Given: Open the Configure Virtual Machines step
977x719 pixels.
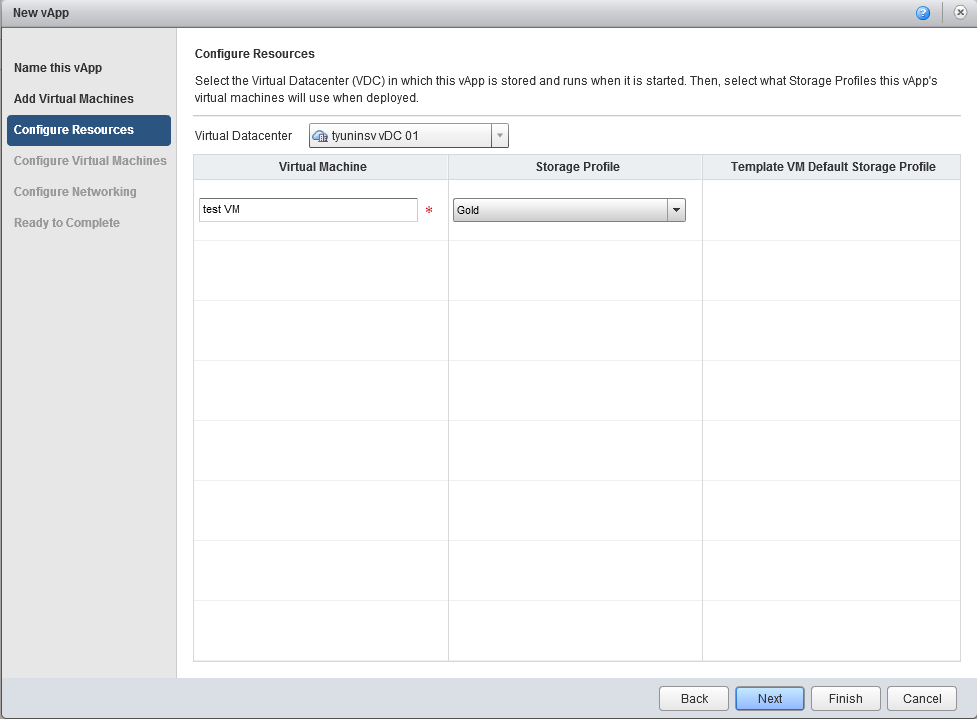Looking at the screenshot, I should point(90,161).
